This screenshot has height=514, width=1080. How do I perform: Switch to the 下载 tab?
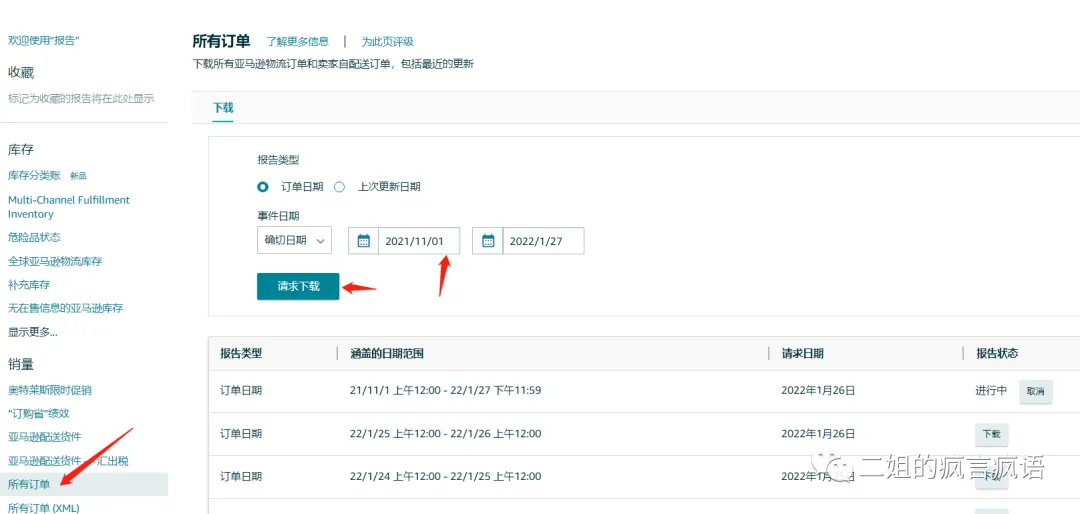pos(223,108)
